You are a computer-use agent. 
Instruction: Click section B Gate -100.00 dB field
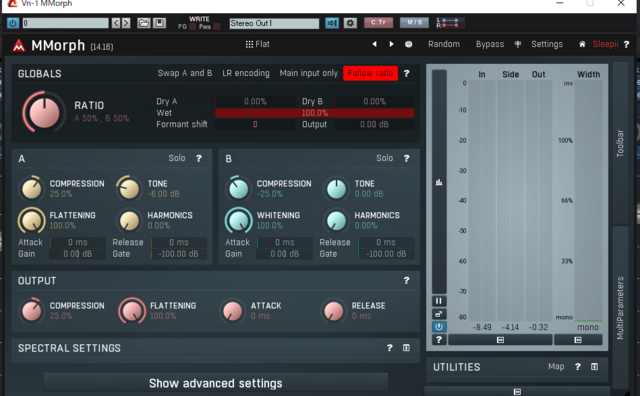[x=386, y=254]
